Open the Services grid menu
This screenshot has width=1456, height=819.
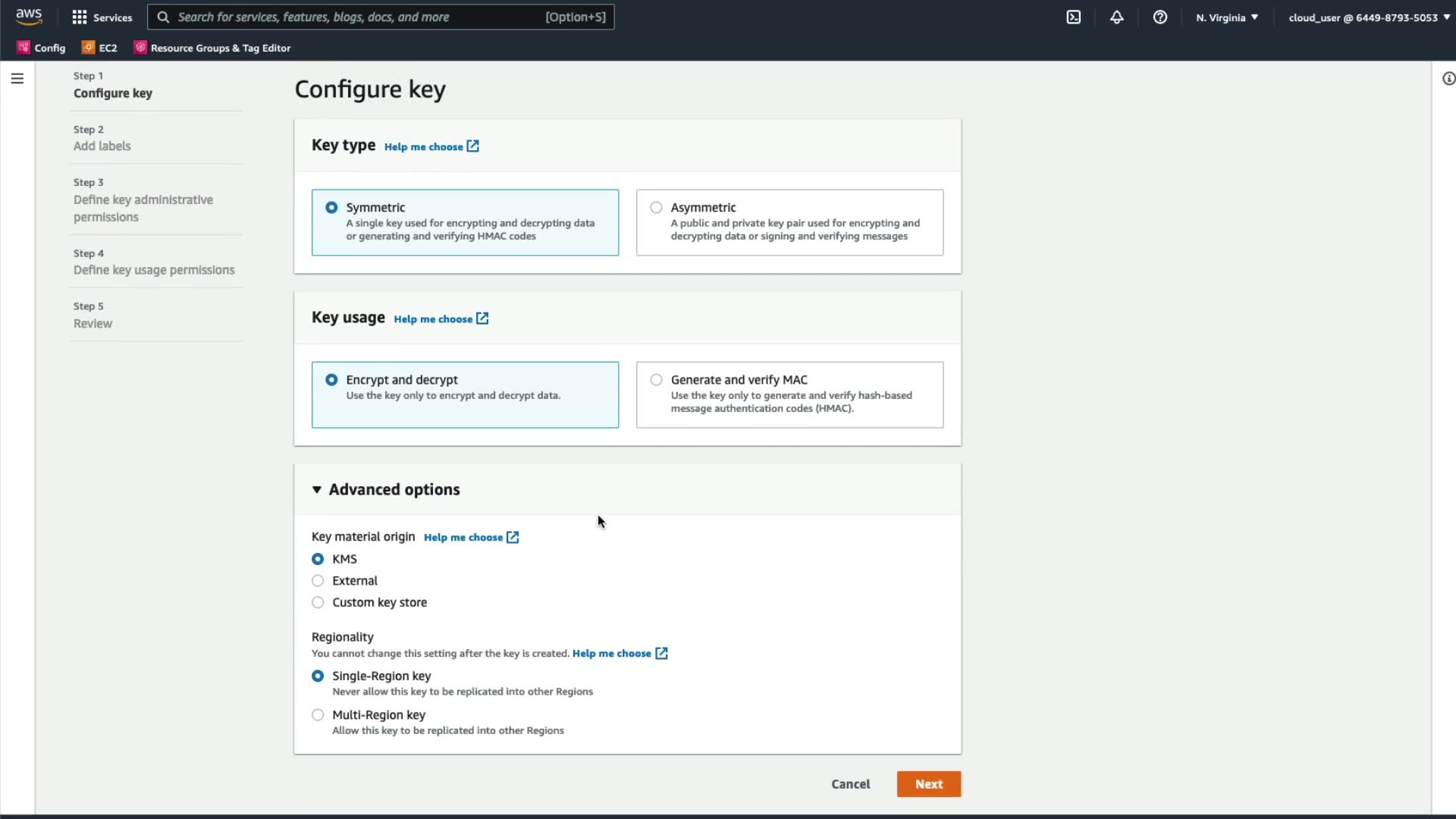(102, 17)
